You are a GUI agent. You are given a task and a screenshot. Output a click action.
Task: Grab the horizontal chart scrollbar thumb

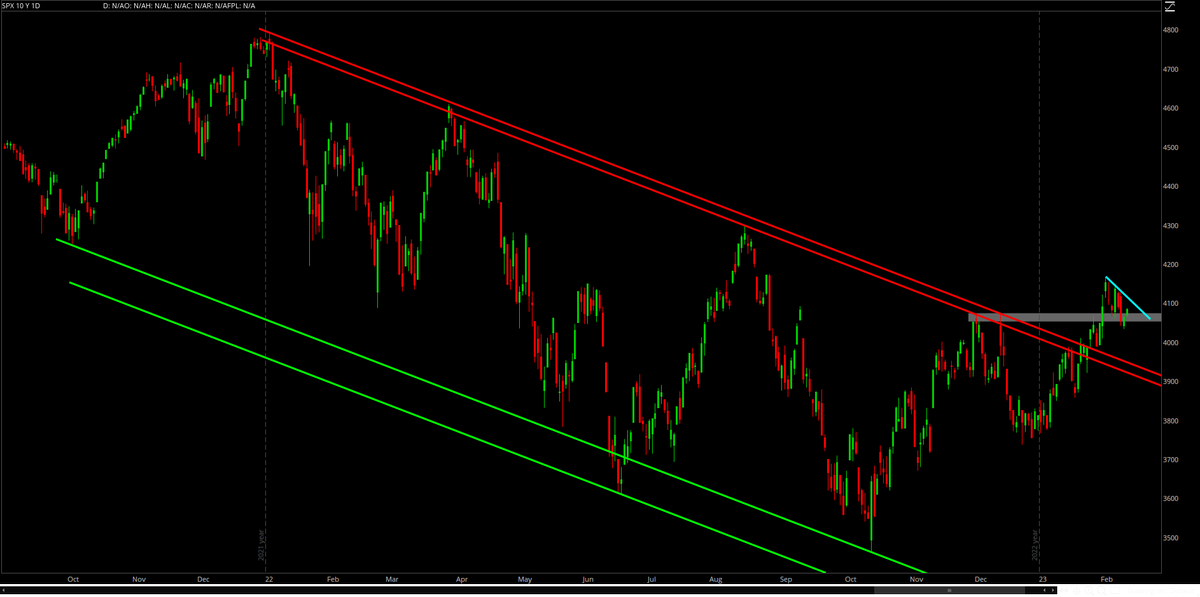949,590
